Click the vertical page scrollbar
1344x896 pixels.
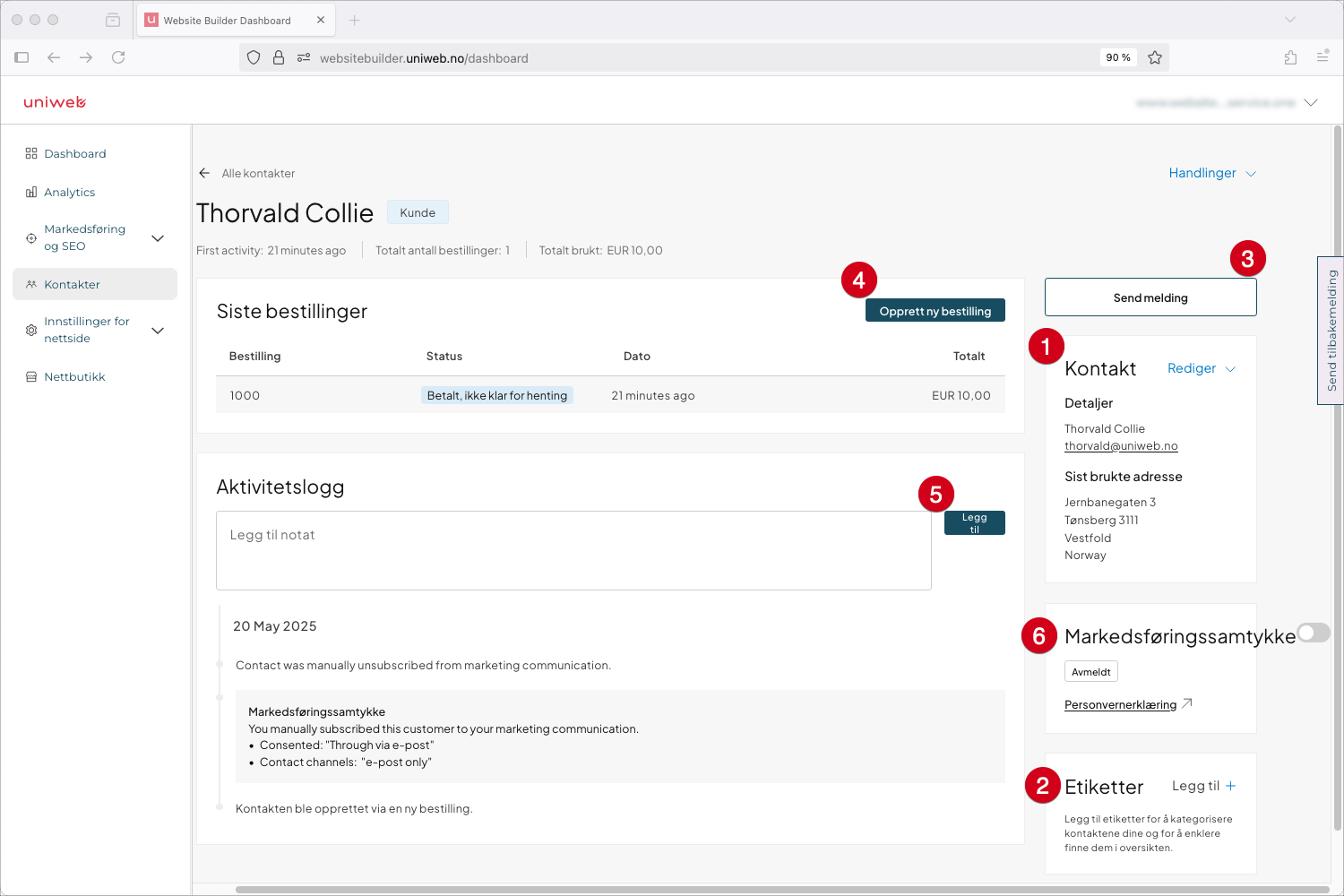tap(1337, 477)
